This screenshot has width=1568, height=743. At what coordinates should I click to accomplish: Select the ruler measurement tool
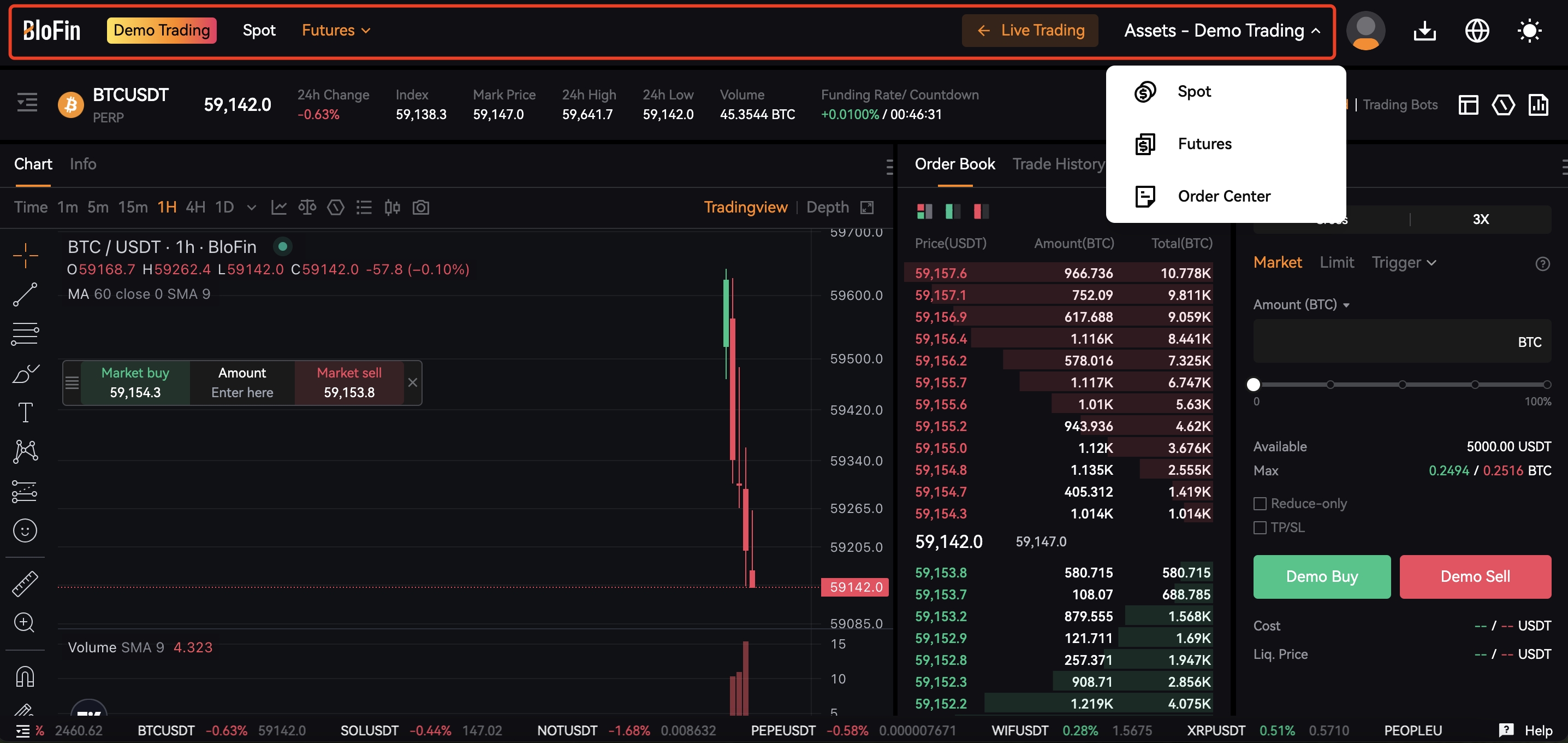25,583
